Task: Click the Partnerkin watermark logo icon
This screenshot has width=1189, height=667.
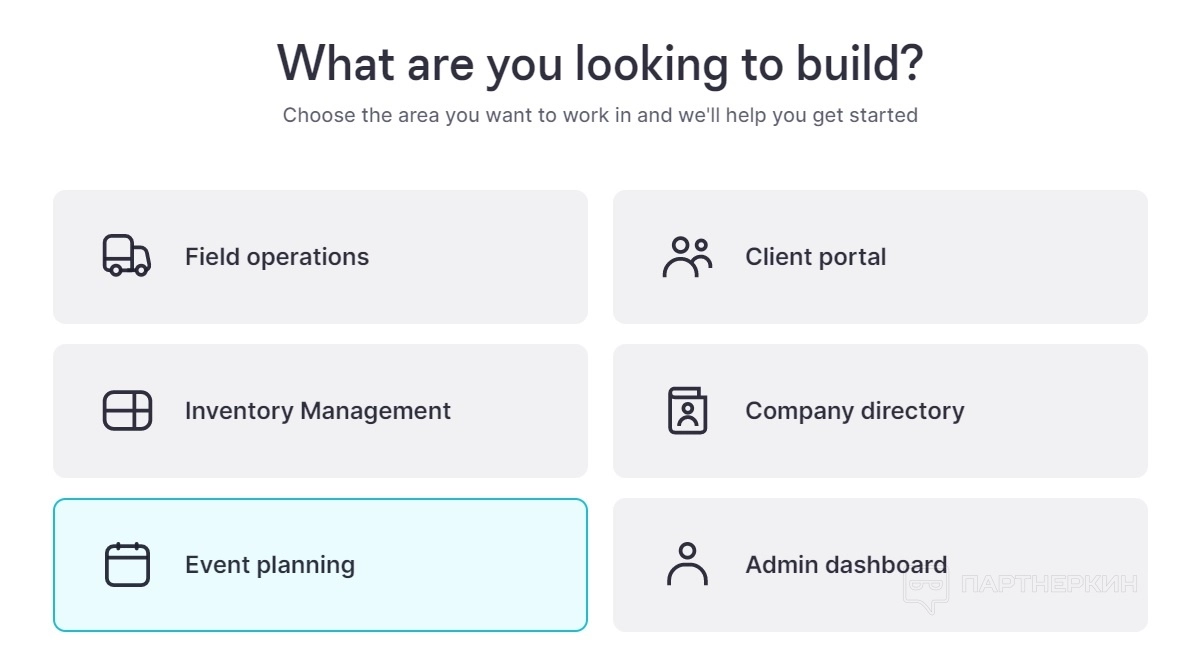Action: click(x=925, y=589)
